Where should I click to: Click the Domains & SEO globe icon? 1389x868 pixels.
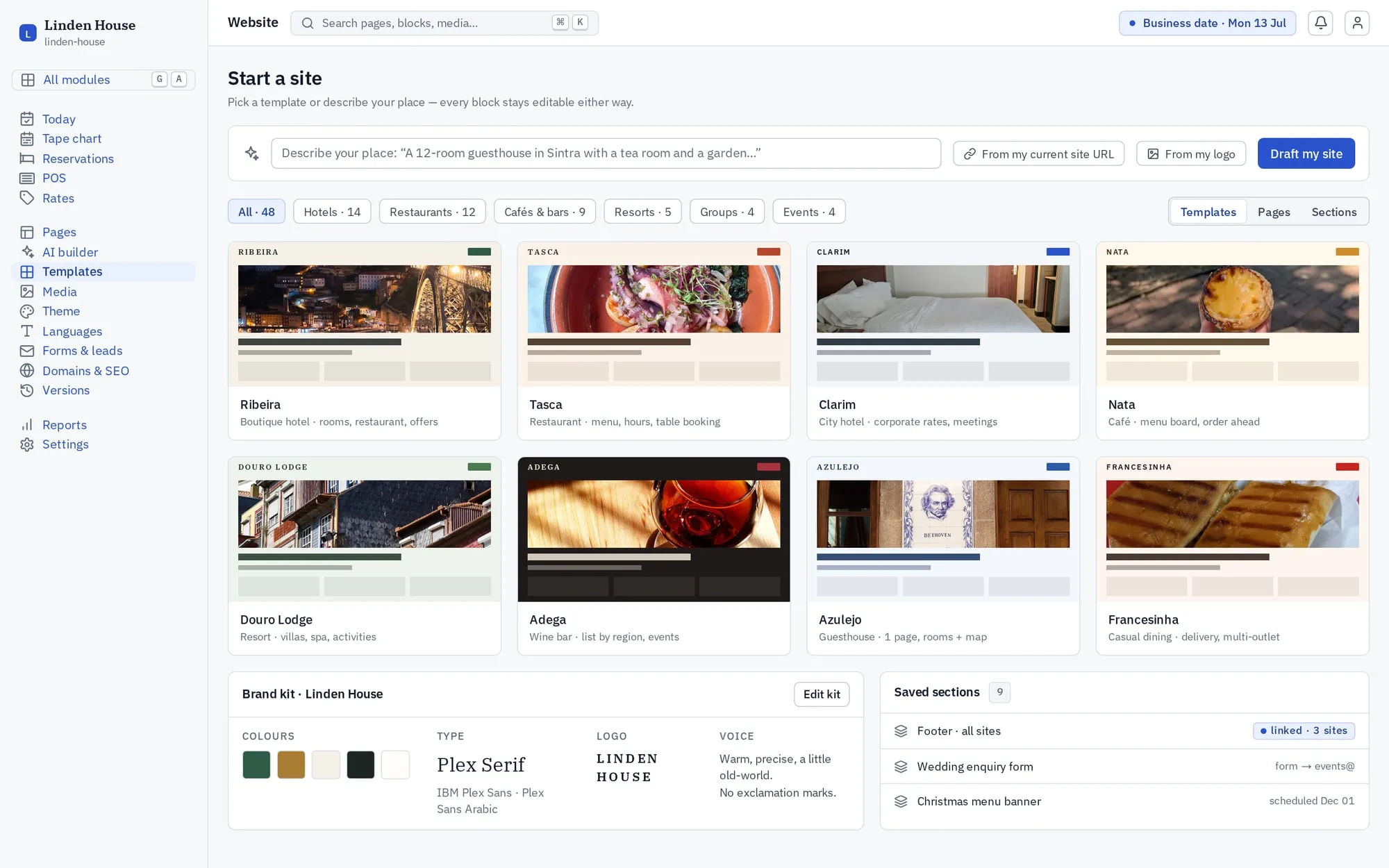tap(27, 371)
